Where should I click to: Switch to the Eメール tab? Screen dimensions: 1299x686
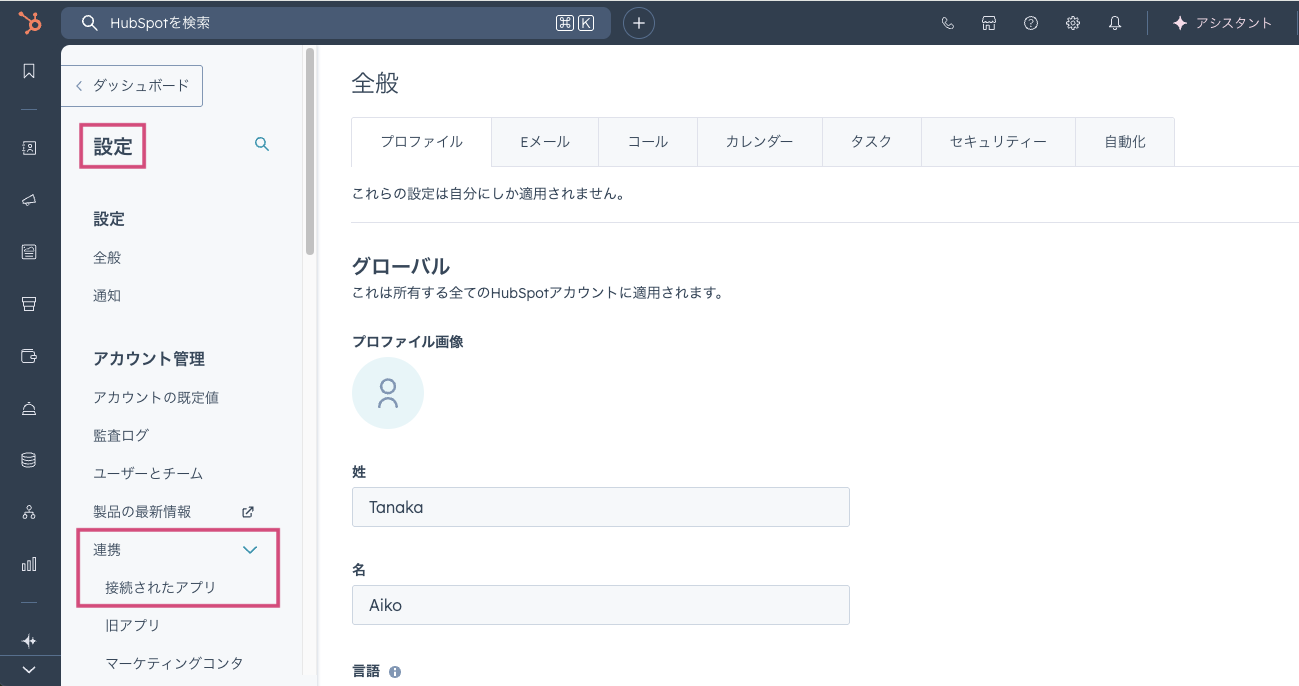tap(545, 142)
